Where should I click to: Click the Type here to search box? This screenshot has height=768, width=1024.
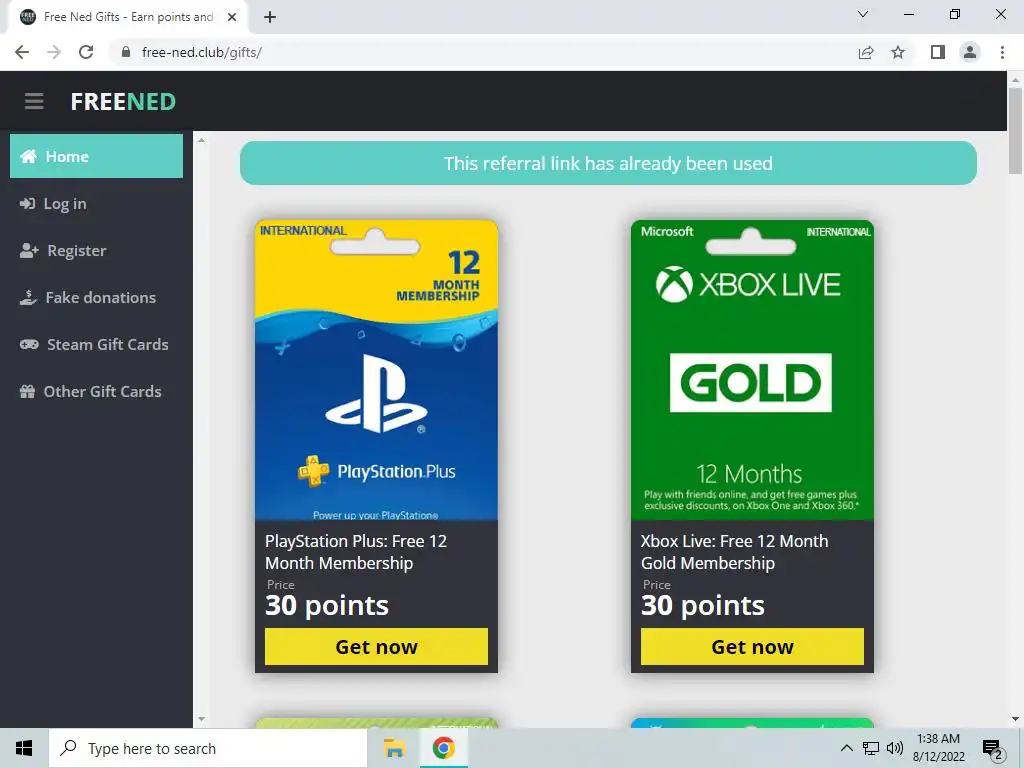208,748
